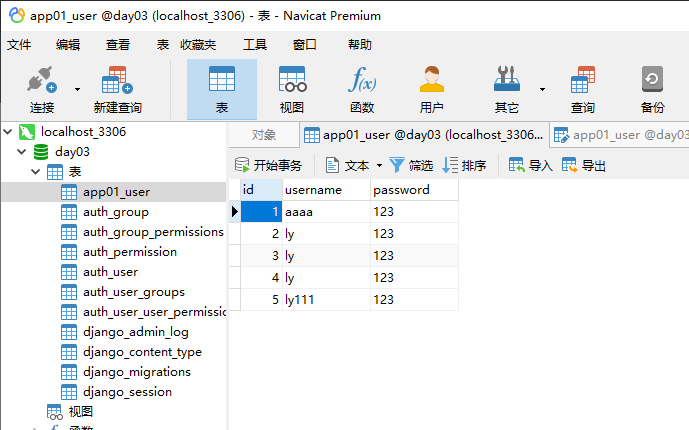This screenshot has width=689, height=430.
Task: Open the 编辑 menu
Action: [x=68, y=44]
